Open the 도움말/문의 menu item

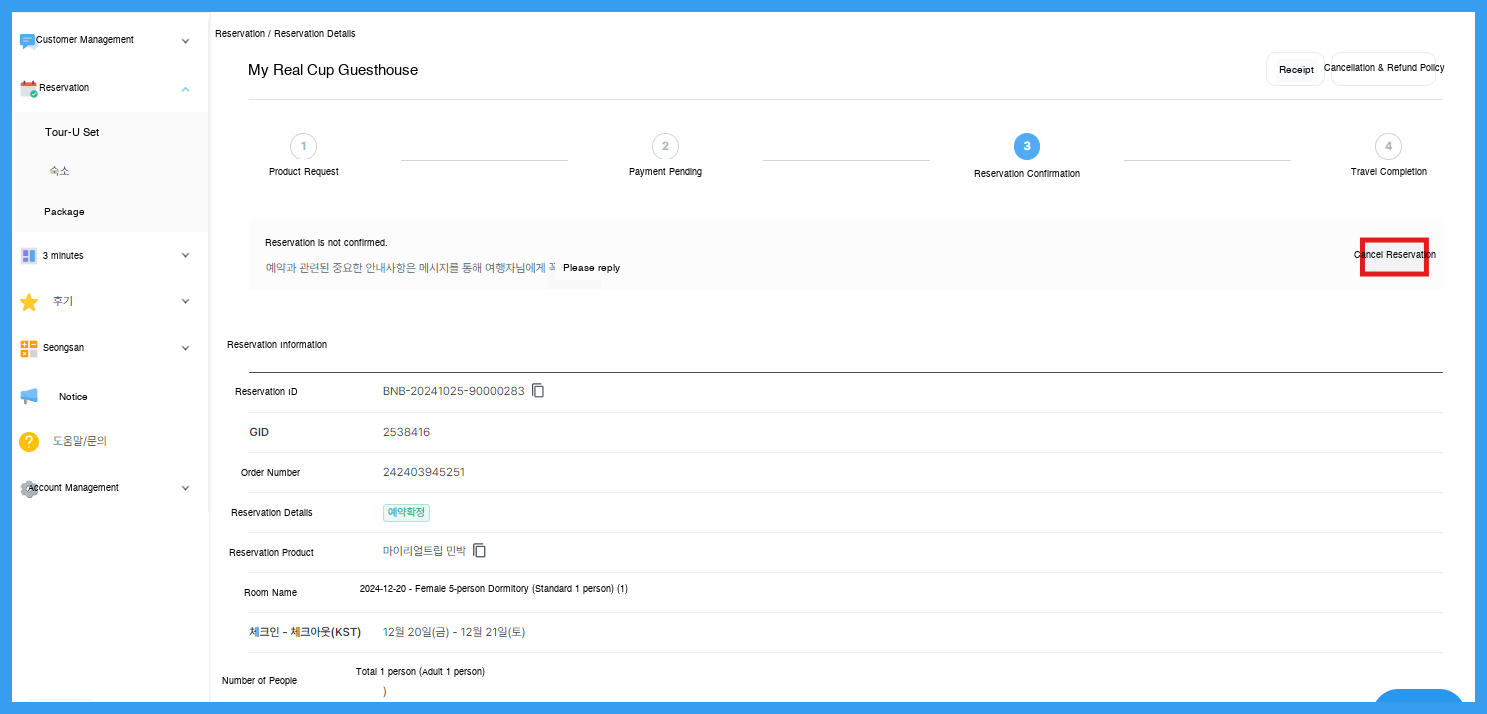[80, 441]
